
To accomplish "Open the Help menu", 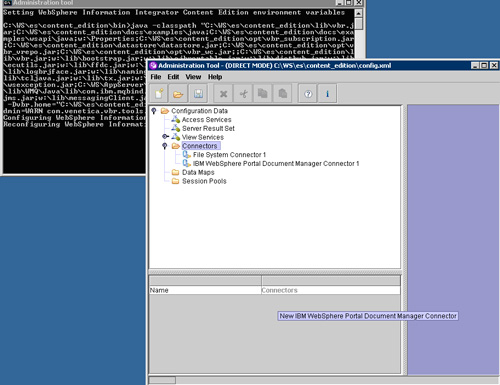I will coord(215,77).
